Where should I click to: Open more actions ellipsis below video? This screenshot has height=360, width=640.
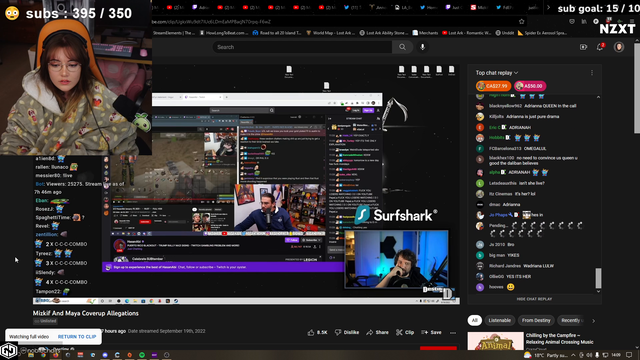click(x=453, y=333)
